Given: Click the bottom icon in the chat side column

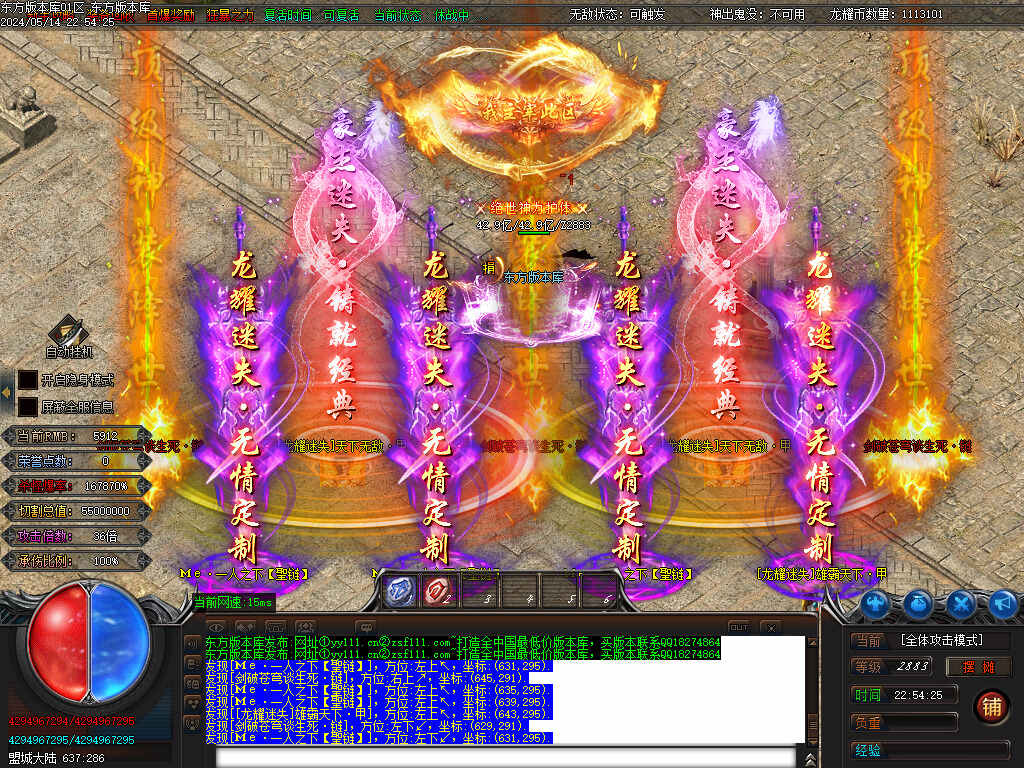Looking at the screenshot, I should pyautogui.click(x=193, y=722).
